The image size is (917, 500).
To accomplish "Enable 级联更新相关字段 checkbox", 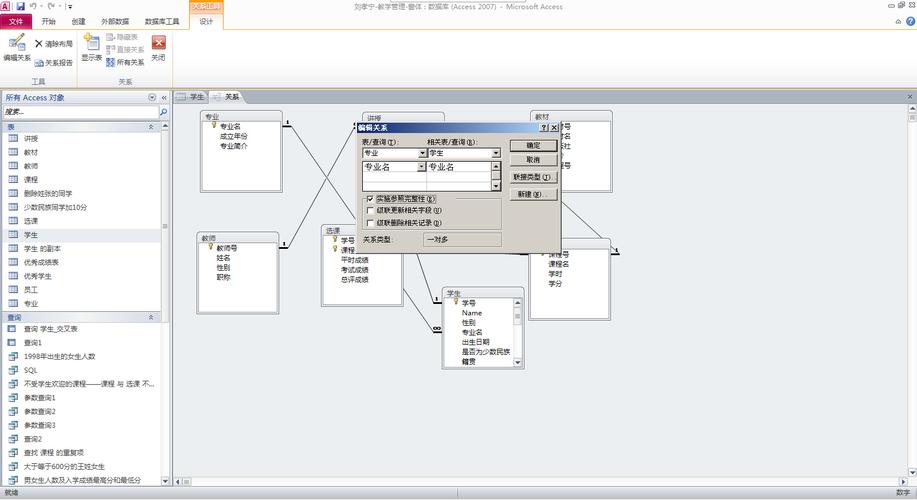I will pos(370,211).
